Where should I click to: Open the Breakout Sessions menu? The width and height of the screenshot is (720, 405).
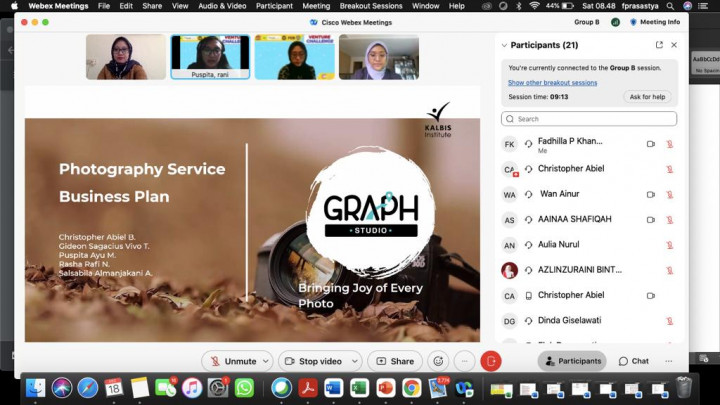(x=371, y=6)
